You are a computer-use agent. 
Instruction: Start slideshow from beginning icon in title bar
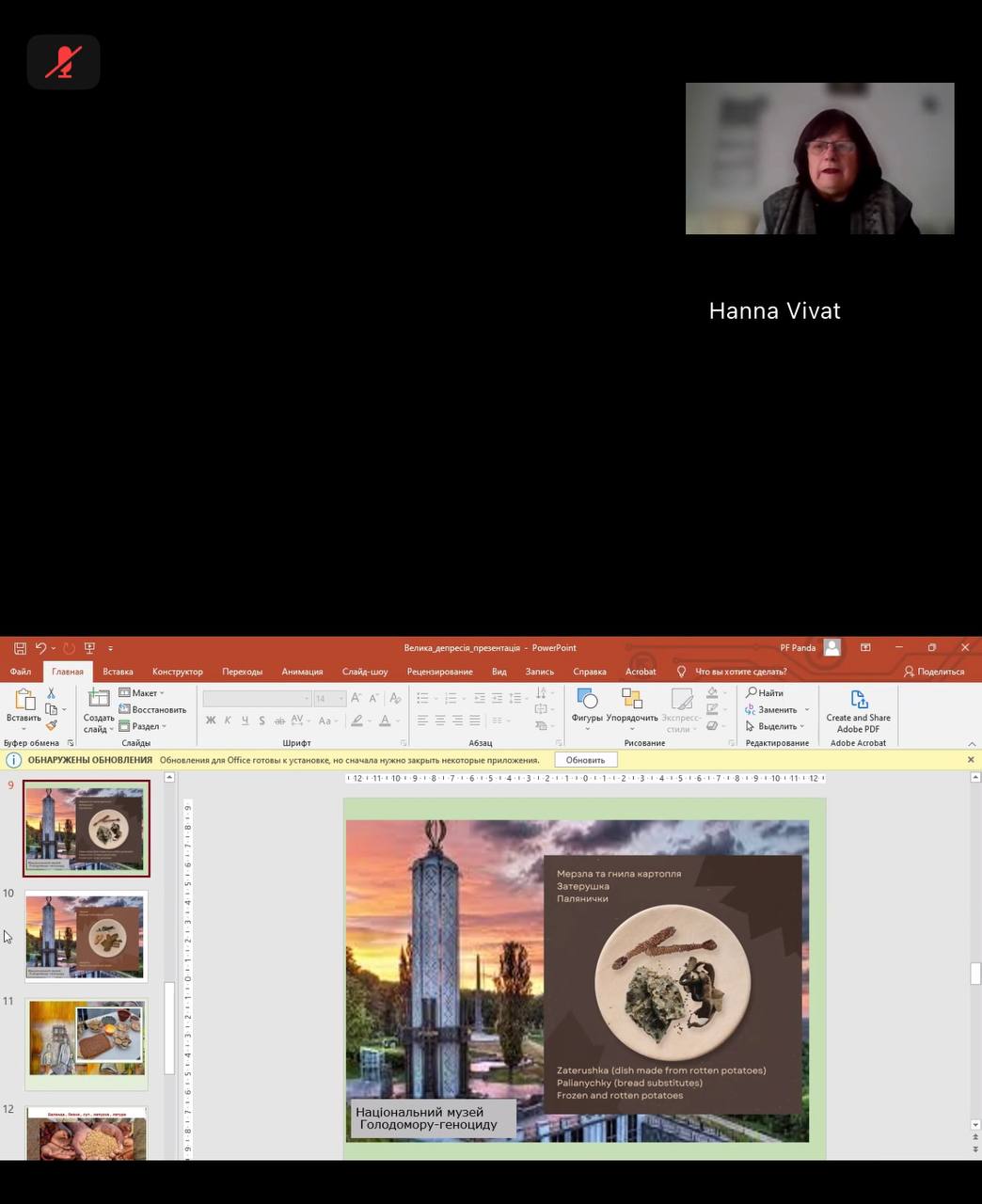coord(90,648)
